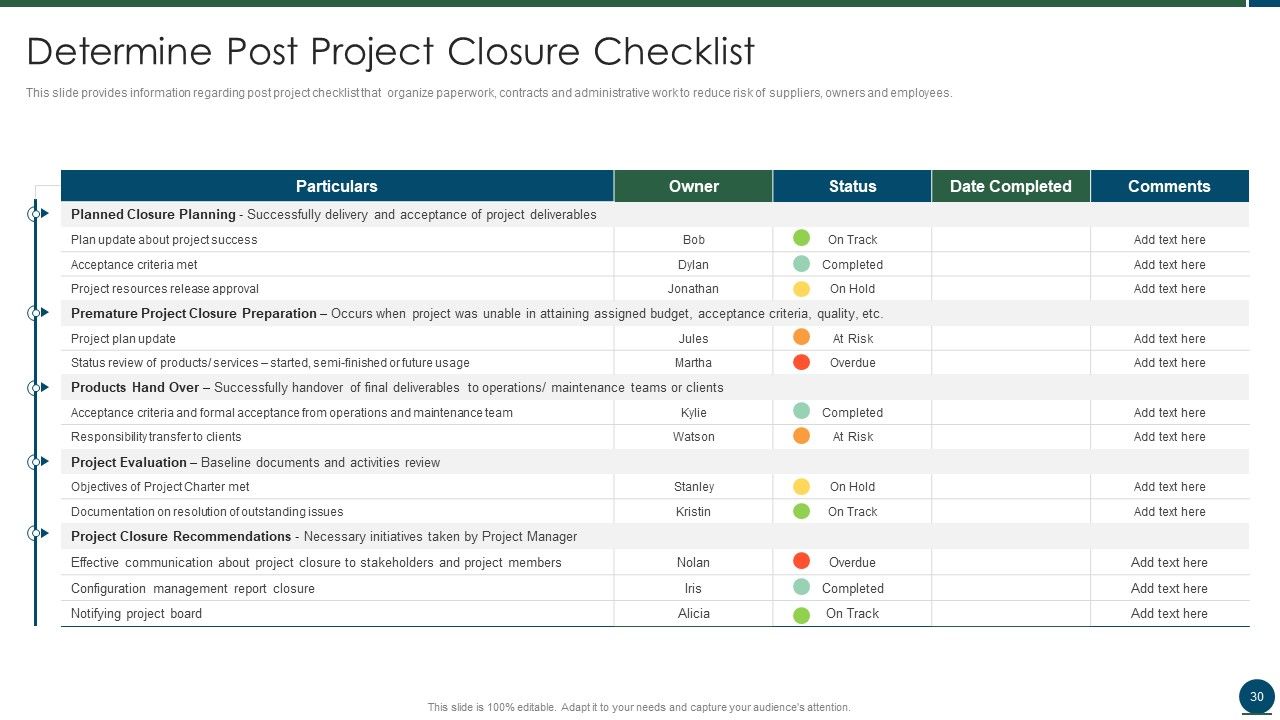This screenshot has height=720, width=1280.
Task: Click the Overdue dot in Nolan's row
Action: click(x=801, y=561)
